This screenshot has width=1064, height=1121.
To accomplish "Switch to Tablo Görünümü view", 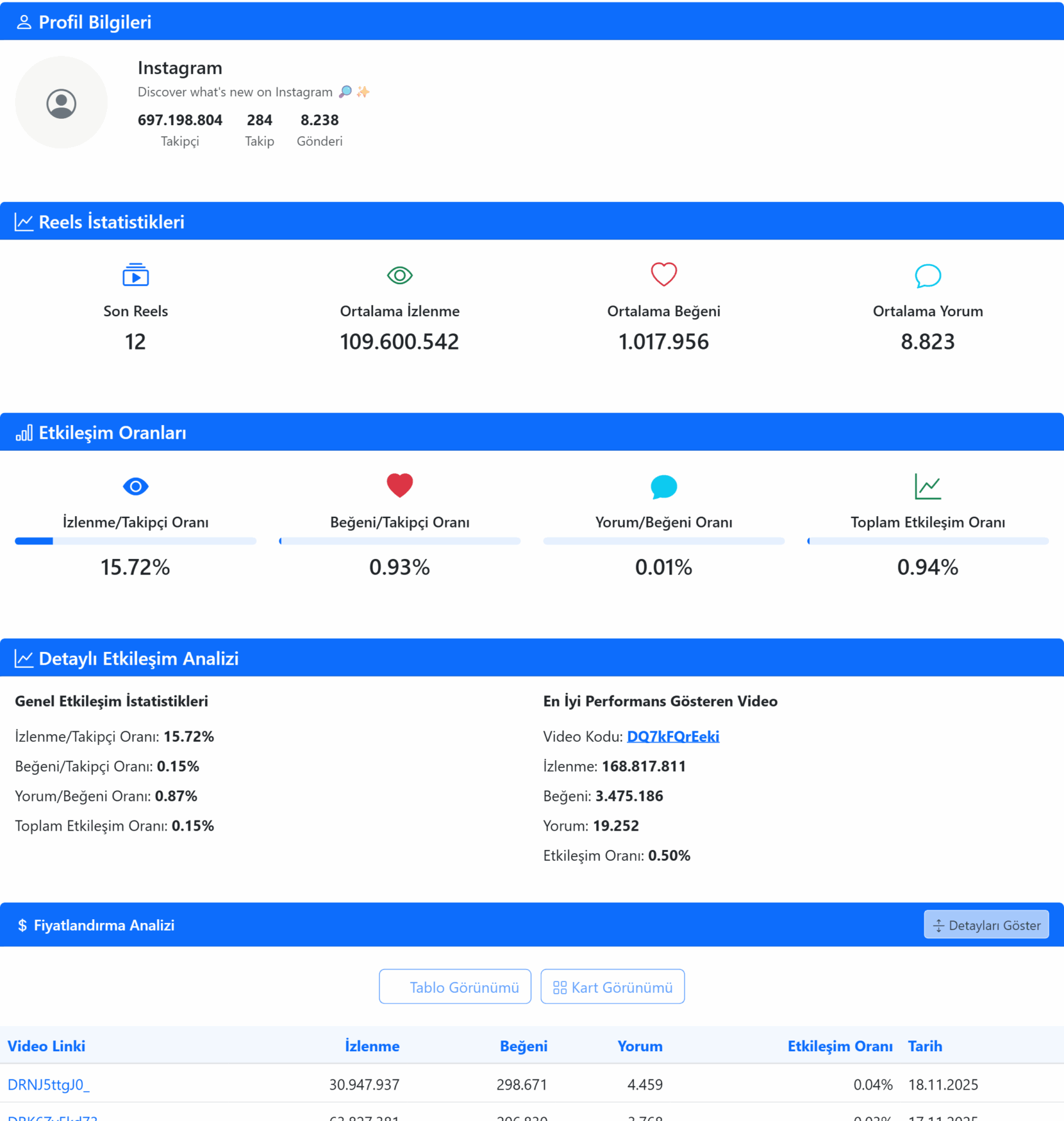I will (x=455, y=986).
